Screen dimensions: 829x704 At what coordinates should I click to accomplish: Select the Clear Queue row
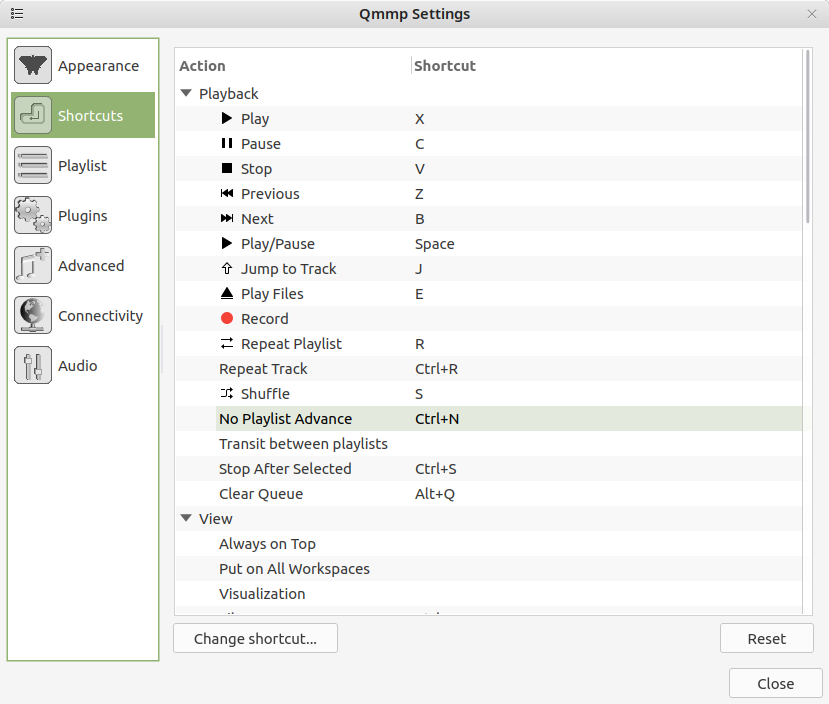[489, 494]
